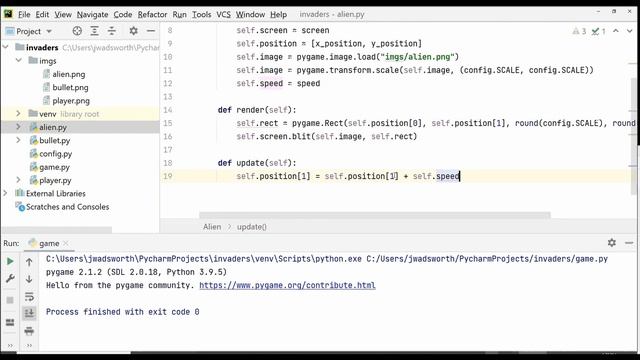Hide the Run tool window
The height and width of the screenshot is (360, 640).
click(x=629, y=243)
